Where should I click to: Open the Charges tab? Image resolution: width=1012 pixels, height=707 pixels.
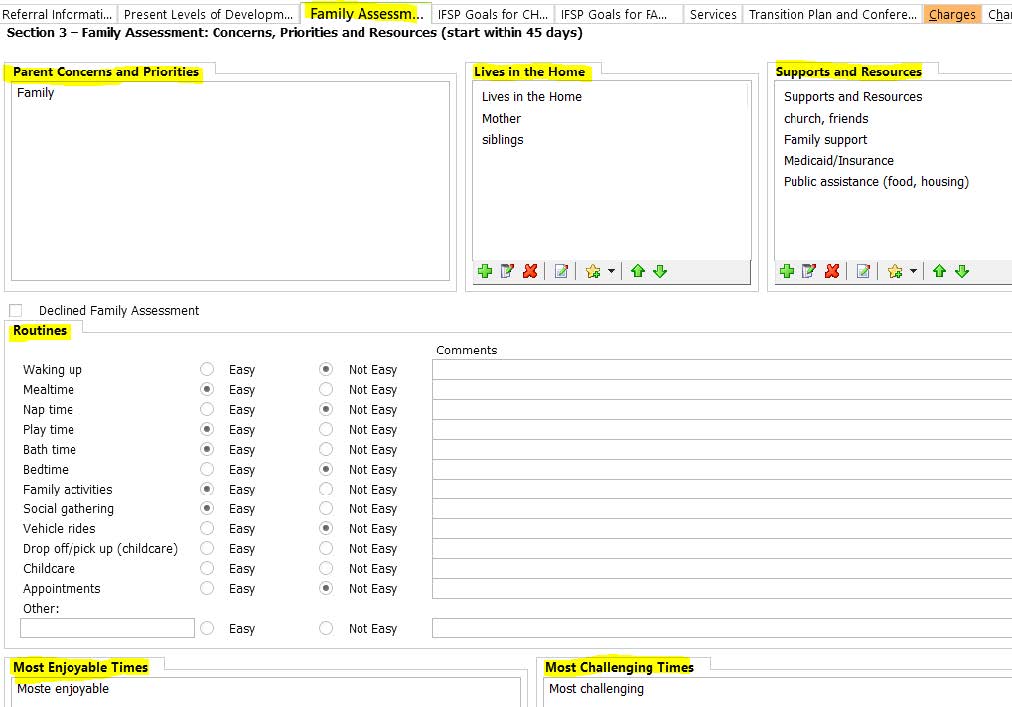click(952, 15)
